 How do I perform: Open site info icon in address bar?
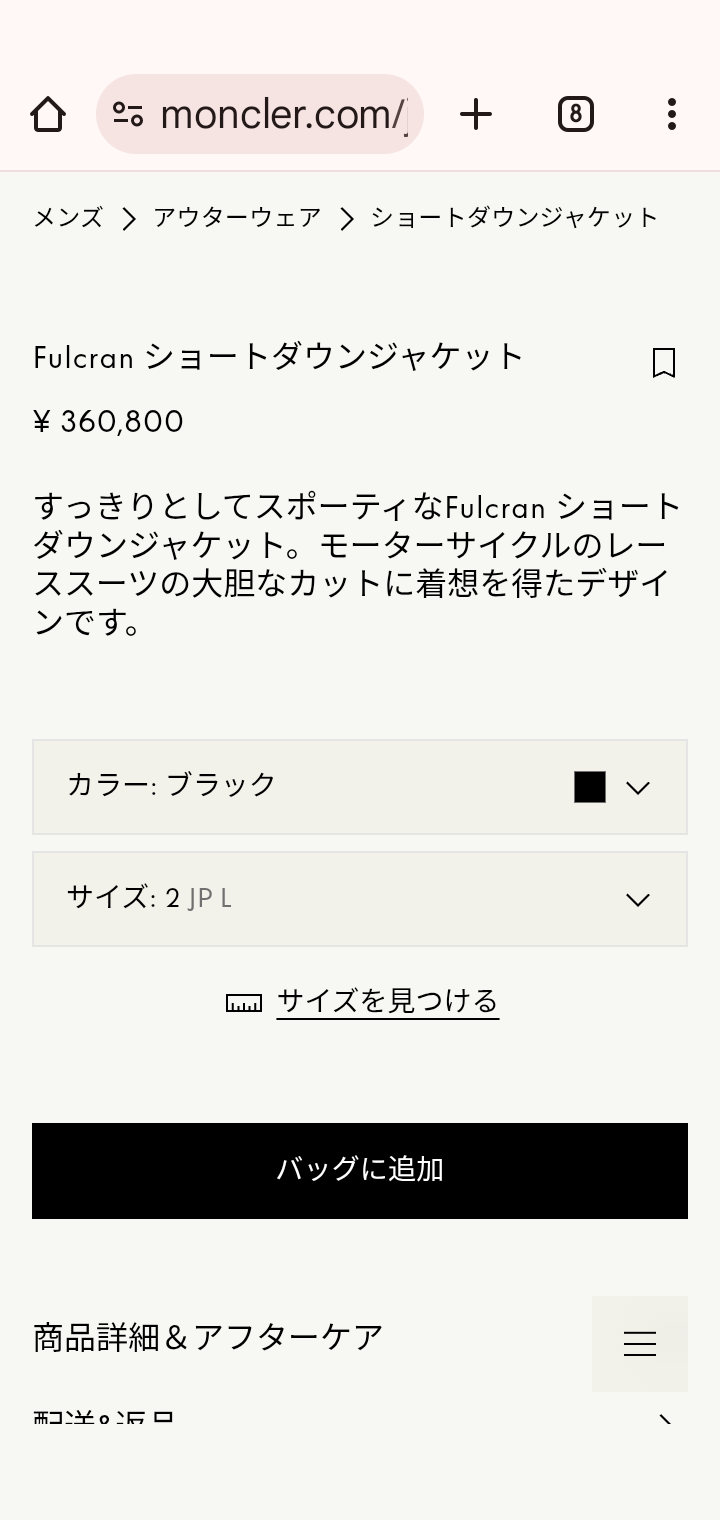(127, 114)
